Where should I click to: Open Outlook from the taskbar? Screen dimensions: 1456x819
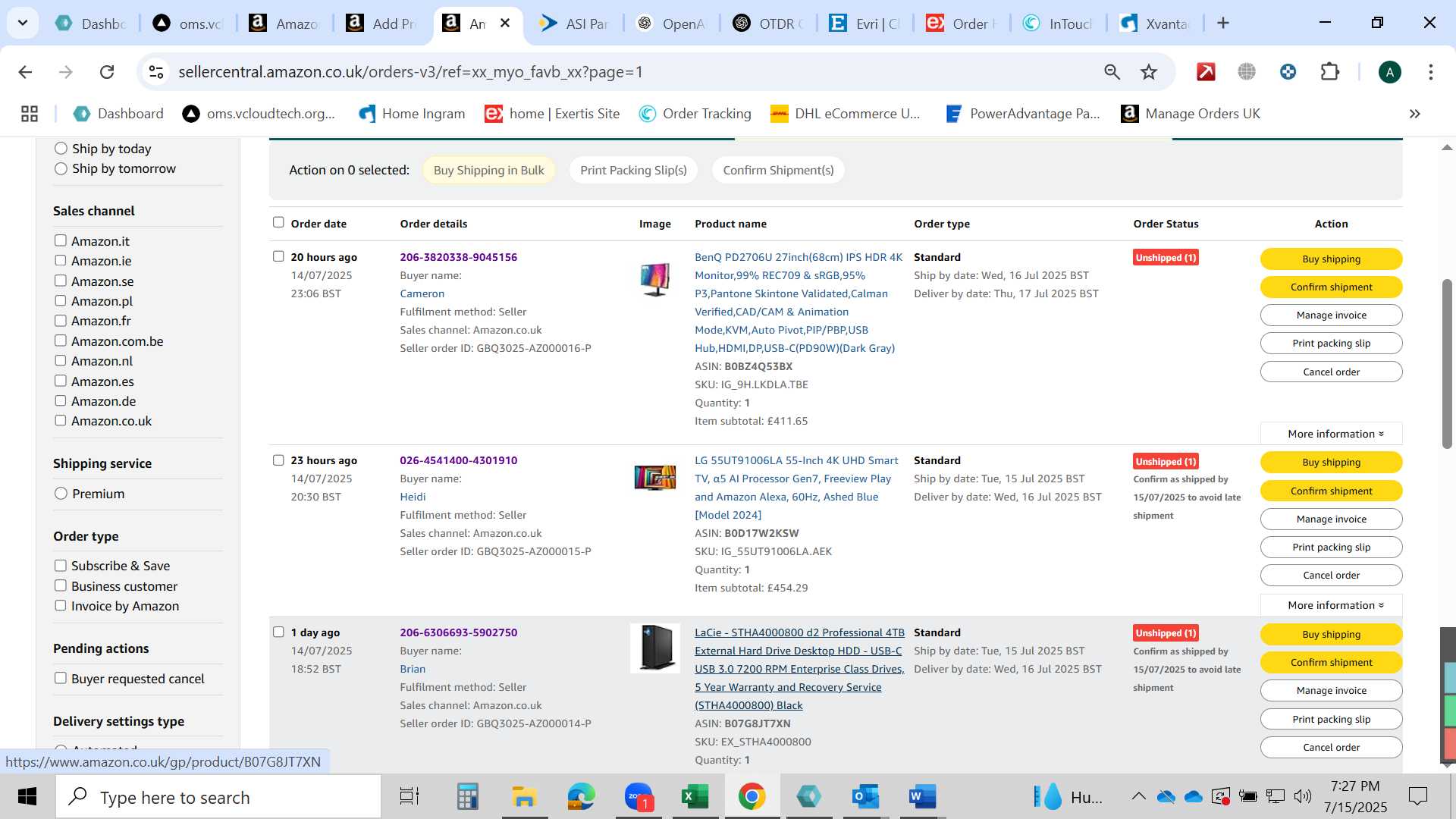pos(865,797)
